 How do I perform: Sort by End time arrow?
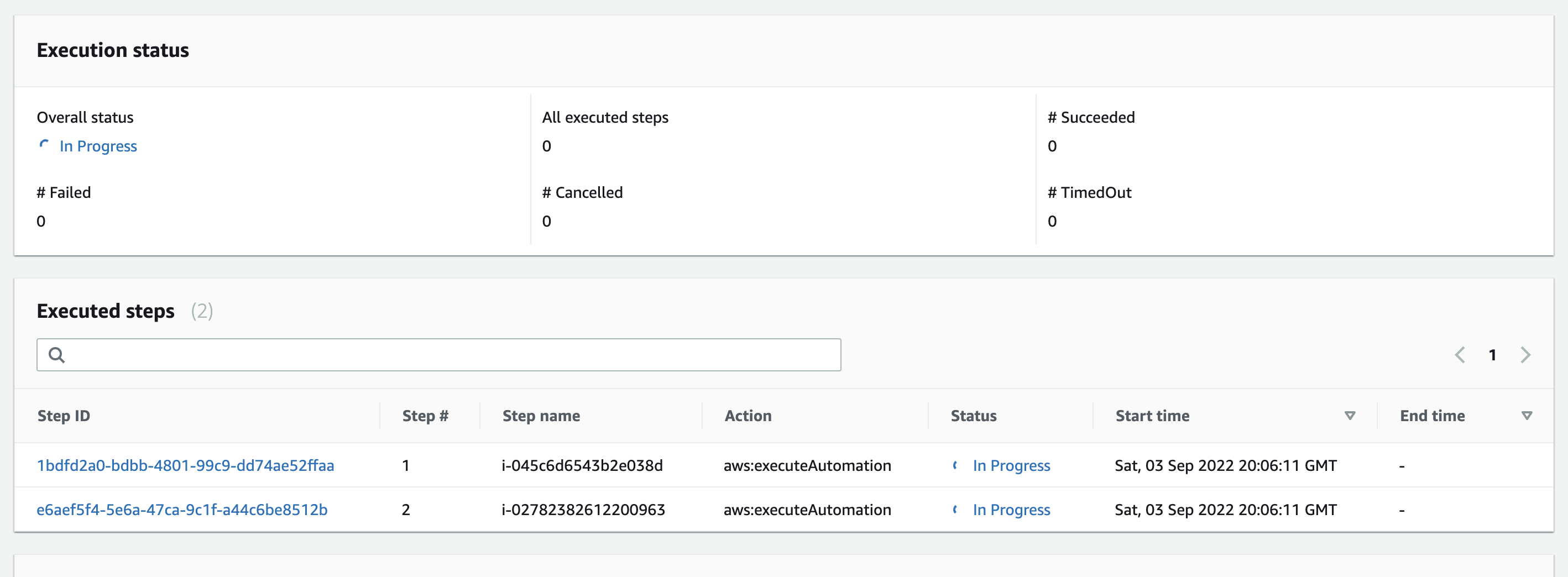pyautogui.click(x=1526, y=416)
